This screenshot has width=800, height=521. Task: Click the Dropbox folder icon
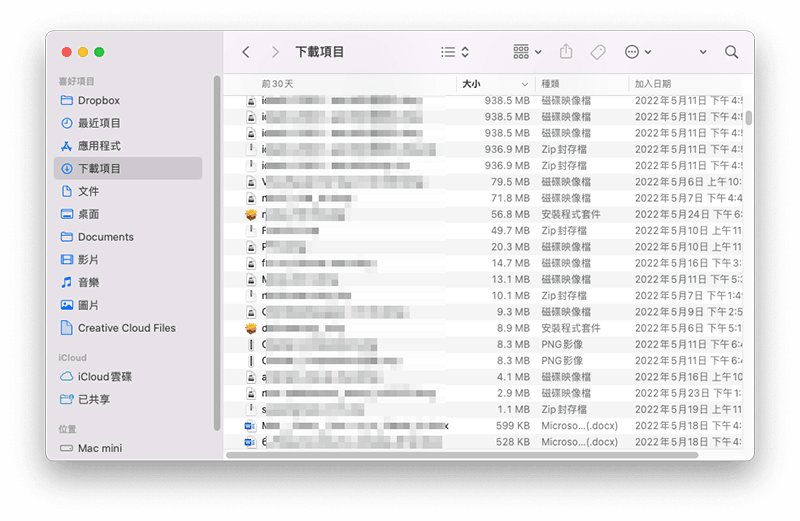click(x=67, y=100)
